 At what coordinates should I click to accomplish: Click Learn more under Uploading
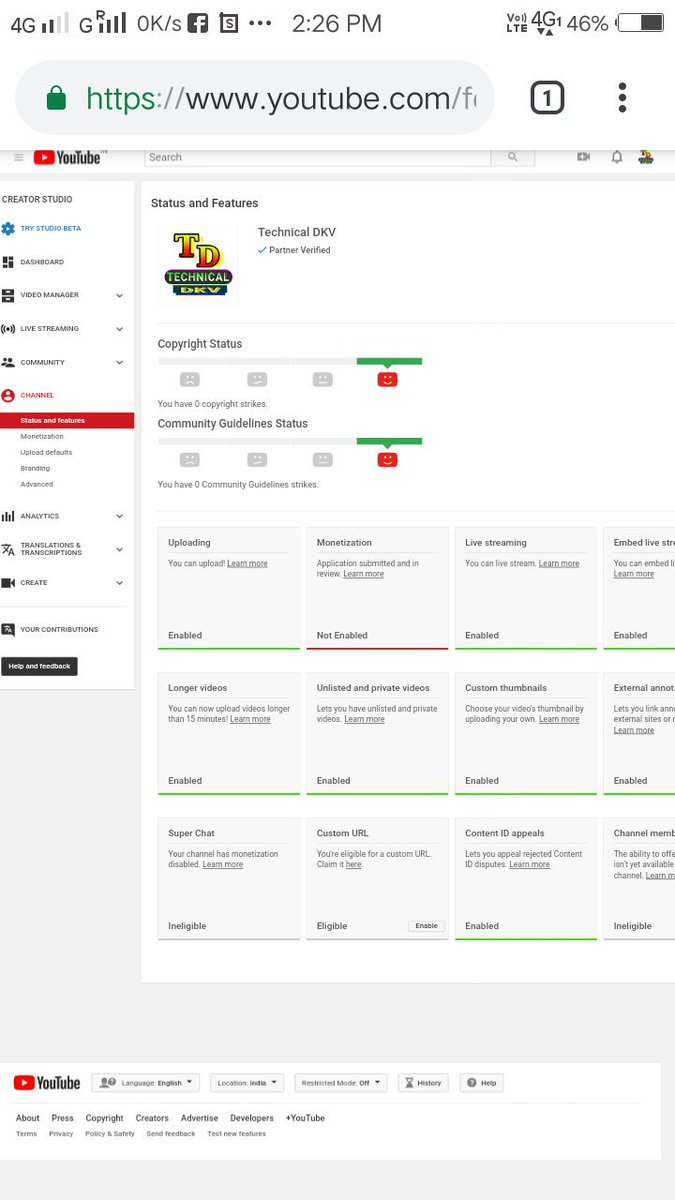(247, 564)
